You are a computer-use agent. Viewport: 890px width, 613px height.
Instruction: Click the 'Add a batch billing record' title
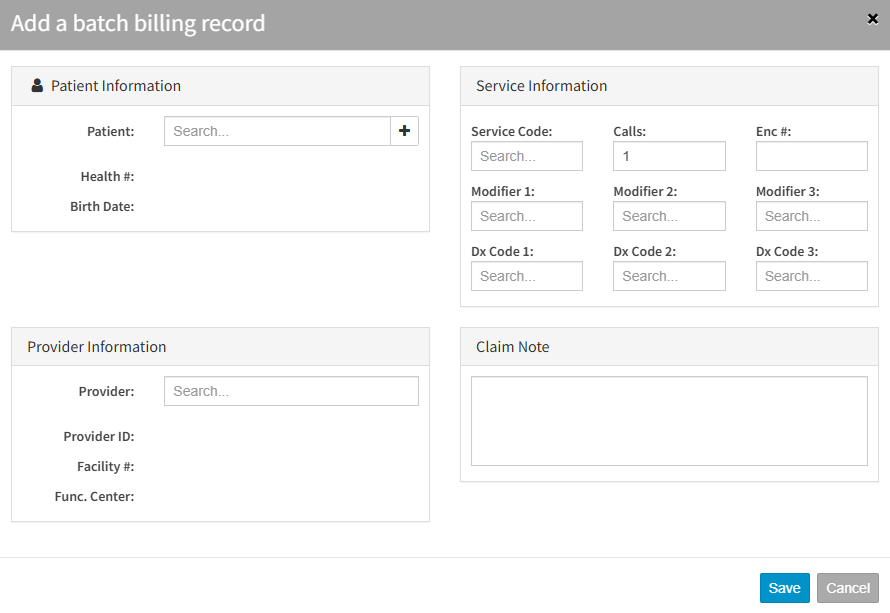click(138, 23)
